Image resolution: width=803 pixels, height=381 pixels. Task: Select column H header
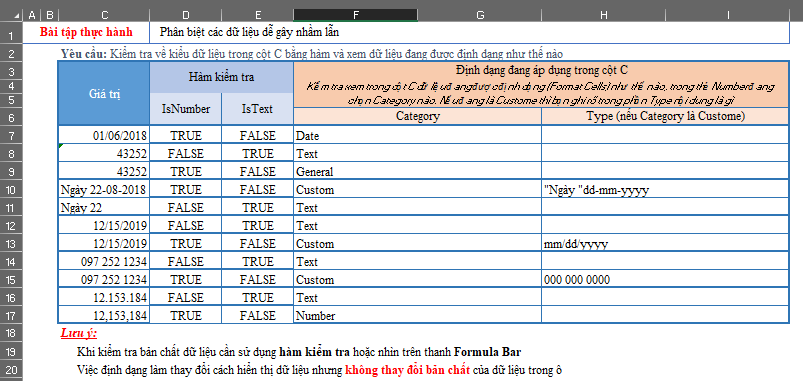click(604, 15)
